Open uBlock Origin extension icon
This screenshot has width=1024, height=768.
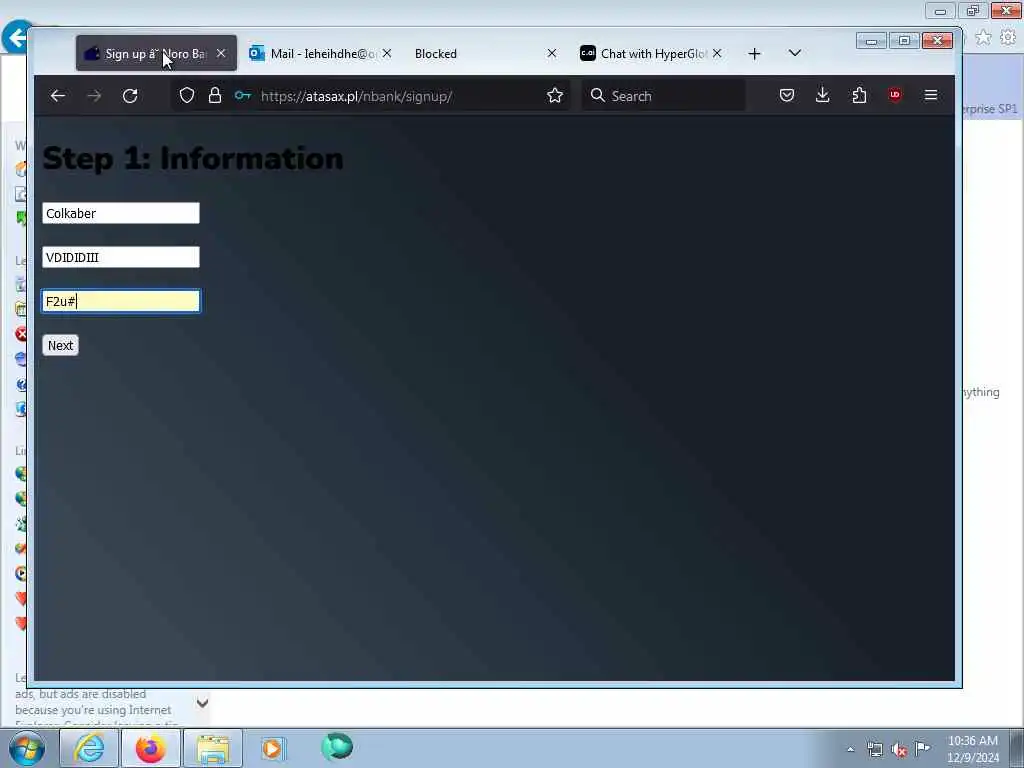click(895, 95)
